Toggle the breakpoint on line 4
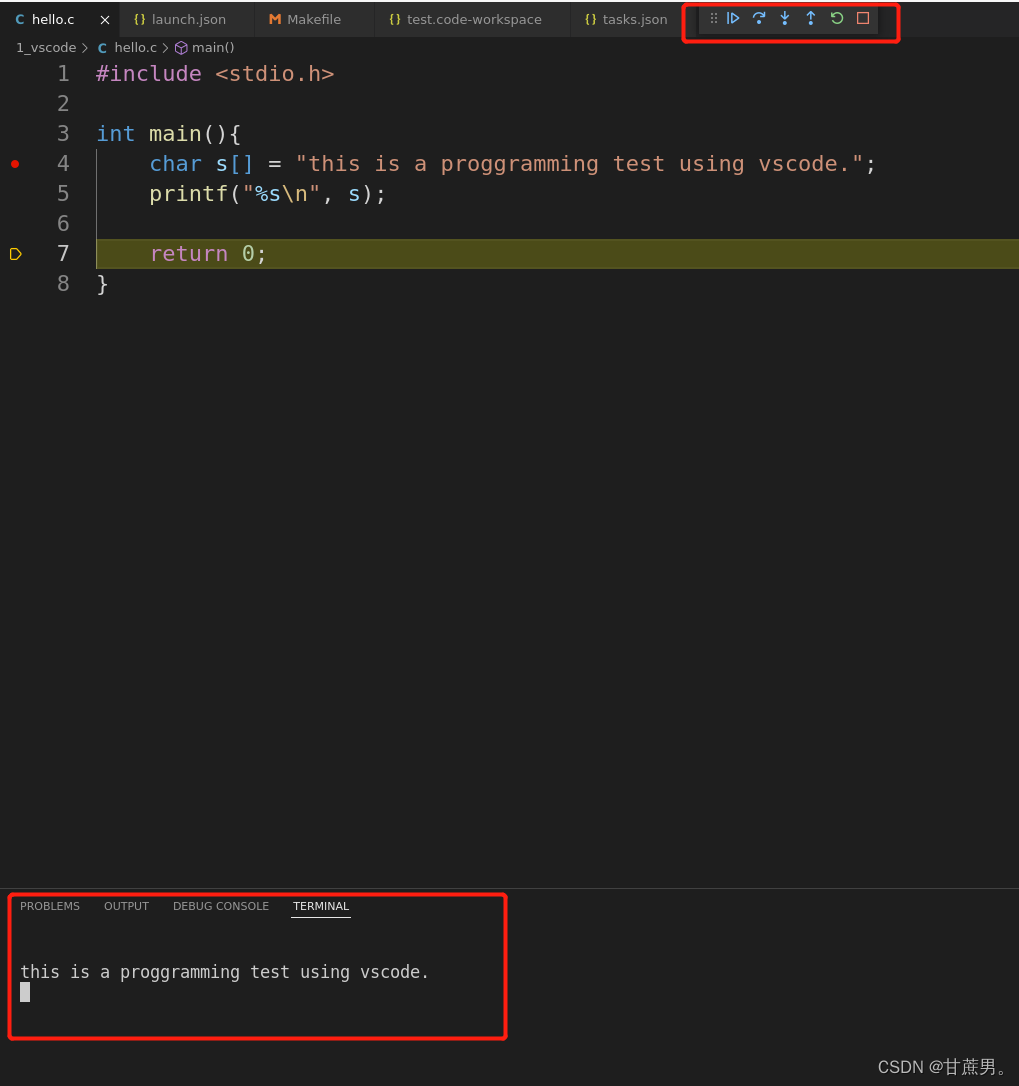1019x1086 pixels. (x=15, y=164)
